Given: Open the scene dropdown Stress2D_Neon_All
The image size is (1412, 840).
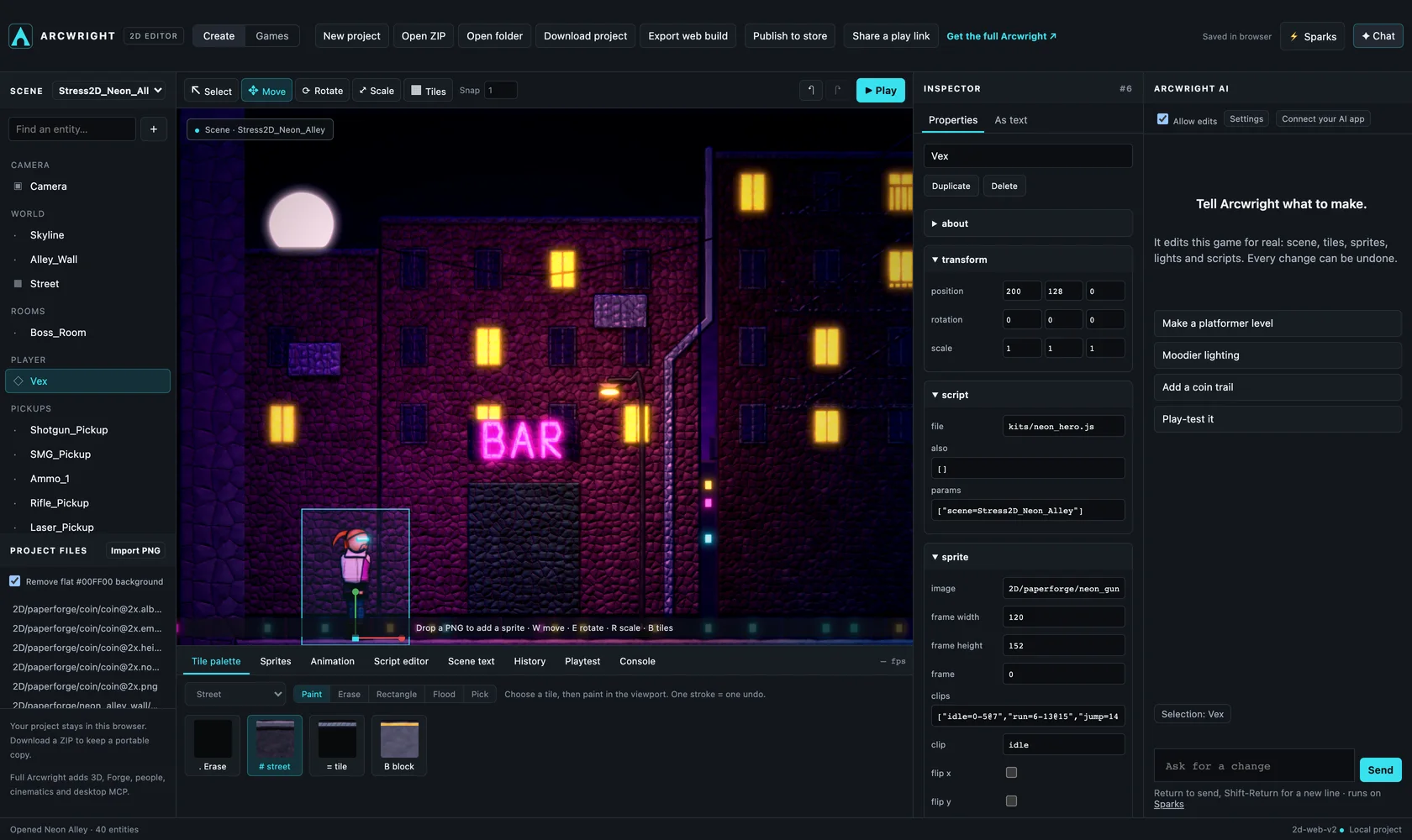Looking at the screenshot, I should click(x=108, y=91).
